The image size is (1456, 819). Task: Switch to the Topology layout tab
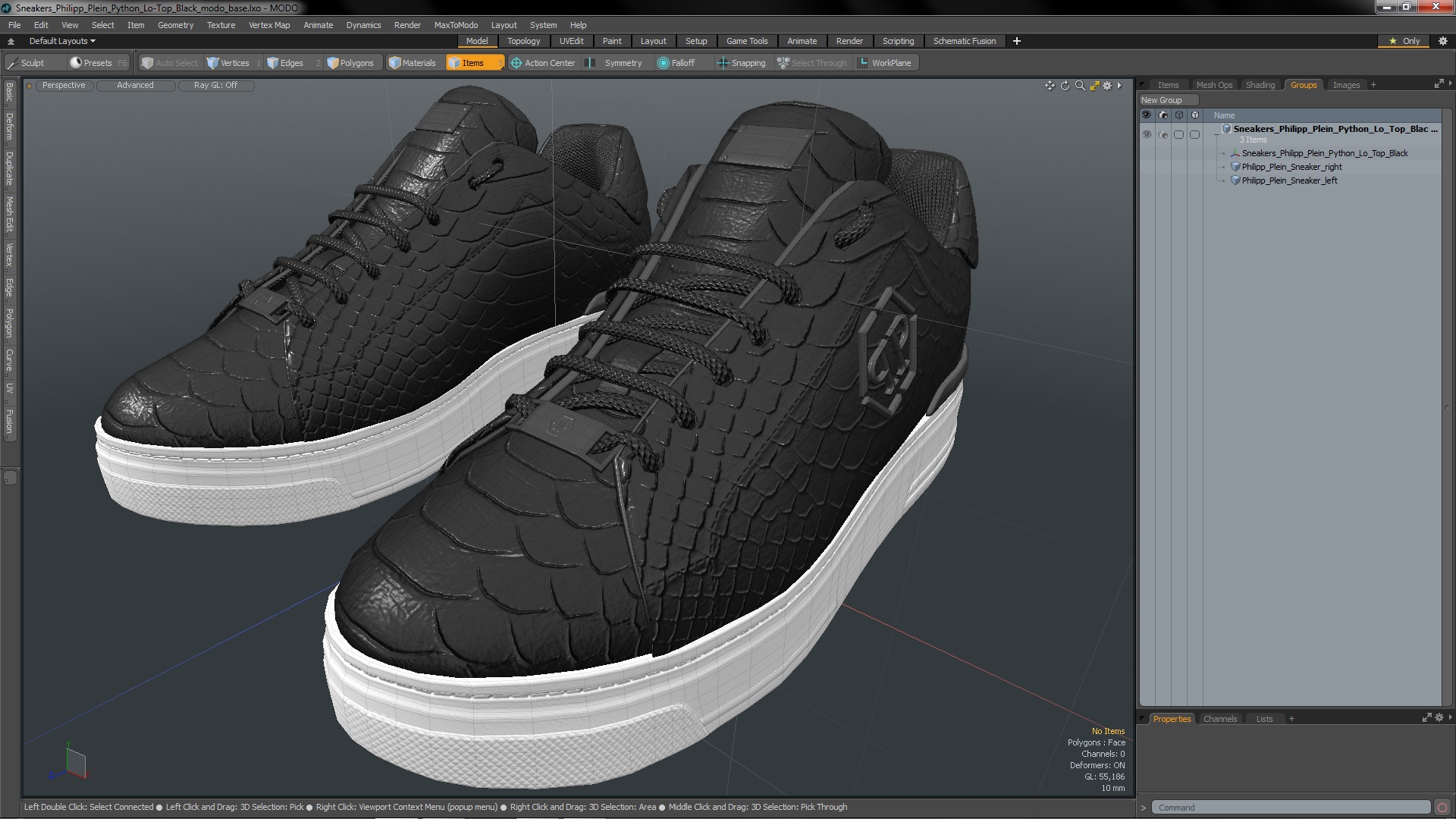point(523,41)
